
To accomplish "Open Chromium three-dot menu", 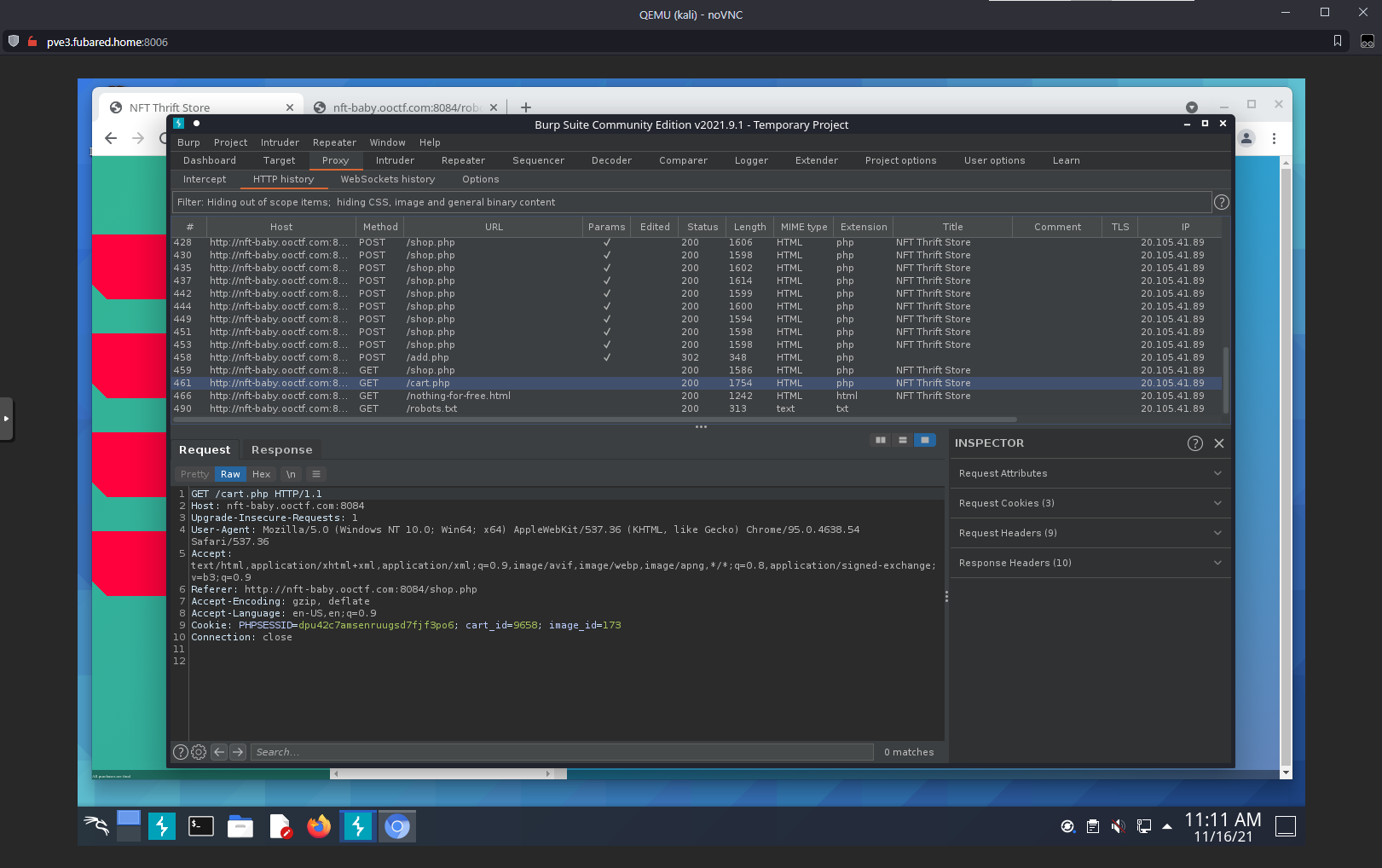I will (1274, 138).
